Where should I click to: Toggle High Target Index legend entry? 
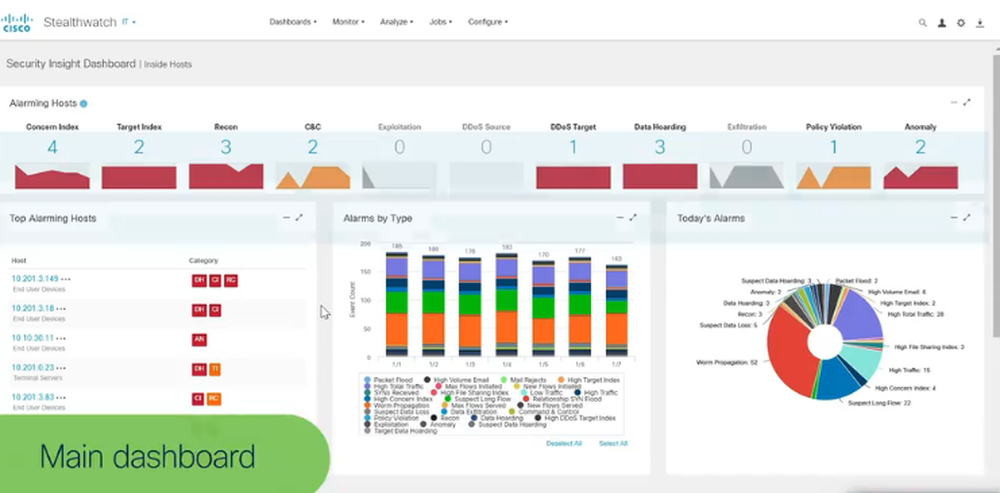590,380
